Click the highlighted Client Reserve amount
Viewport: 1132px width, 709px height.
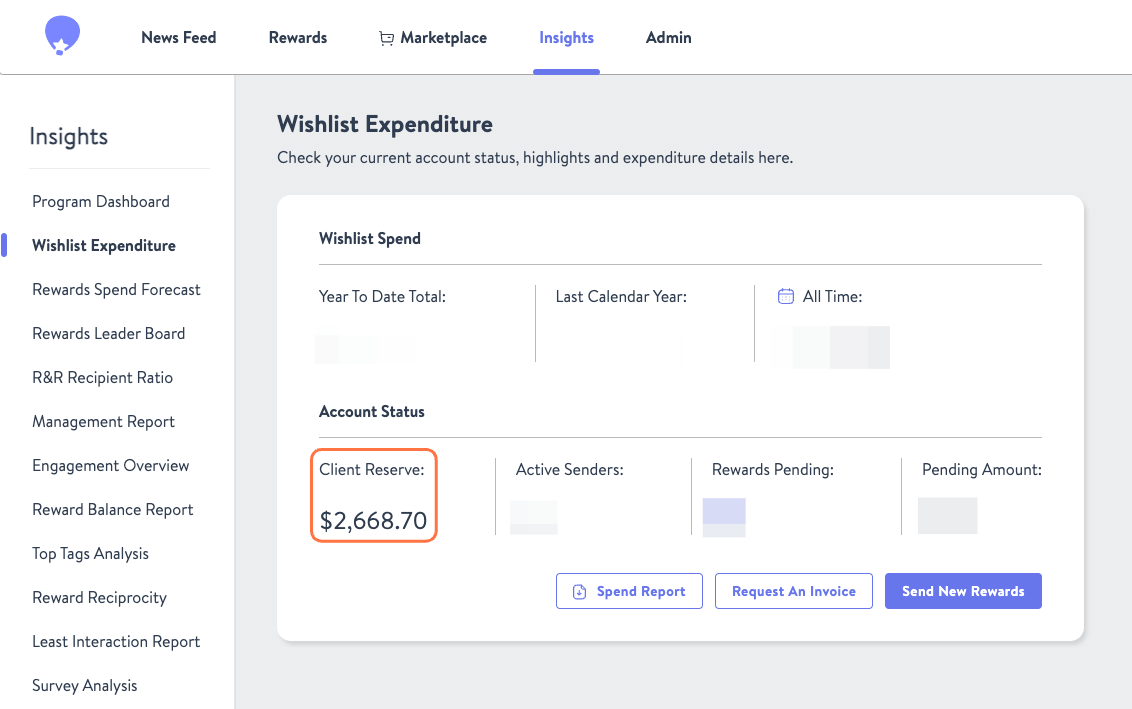(x=373, y=520)
